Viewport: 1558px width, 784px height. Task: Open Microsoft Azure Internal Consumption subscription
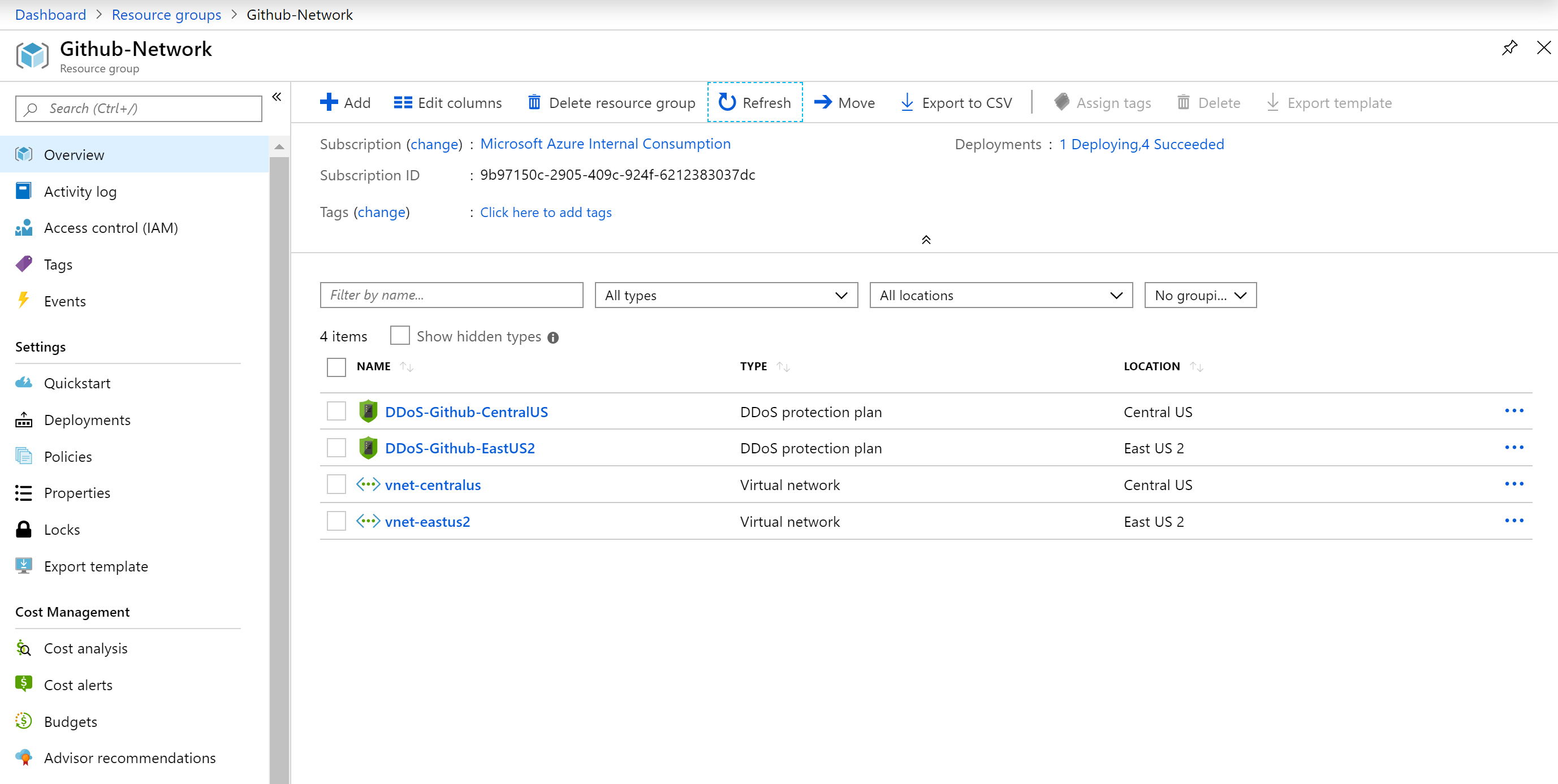click(x=605, y=144)
